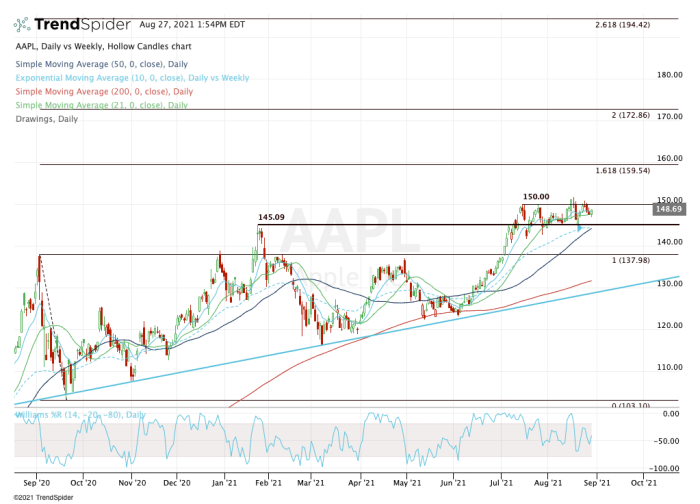Click the 160.00 price axis label
This screenshot has width=700, height=504.
(x=669, y=158)
